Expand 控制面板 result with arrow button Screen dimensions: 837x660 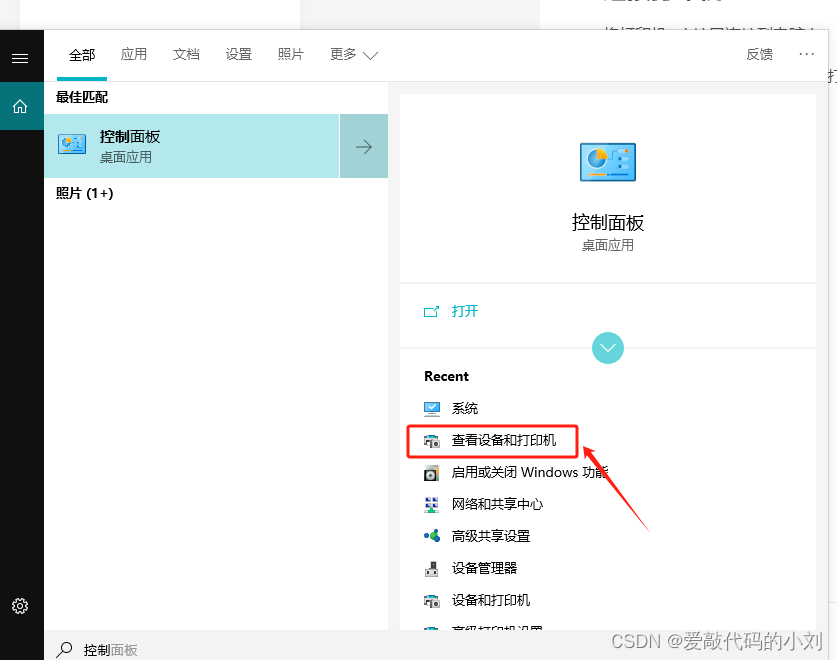[364, 146]
